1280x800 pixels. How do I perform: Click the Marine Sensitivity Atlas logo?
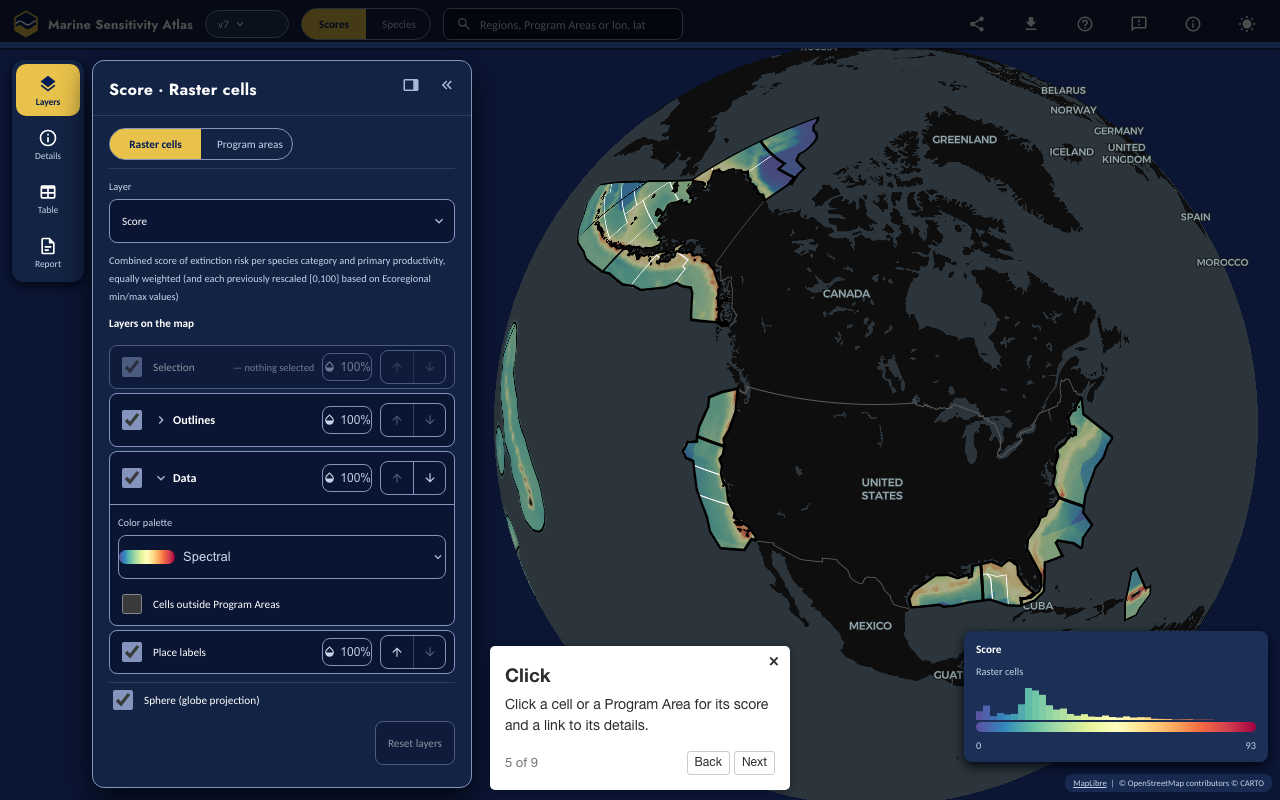tap(26, 24)
